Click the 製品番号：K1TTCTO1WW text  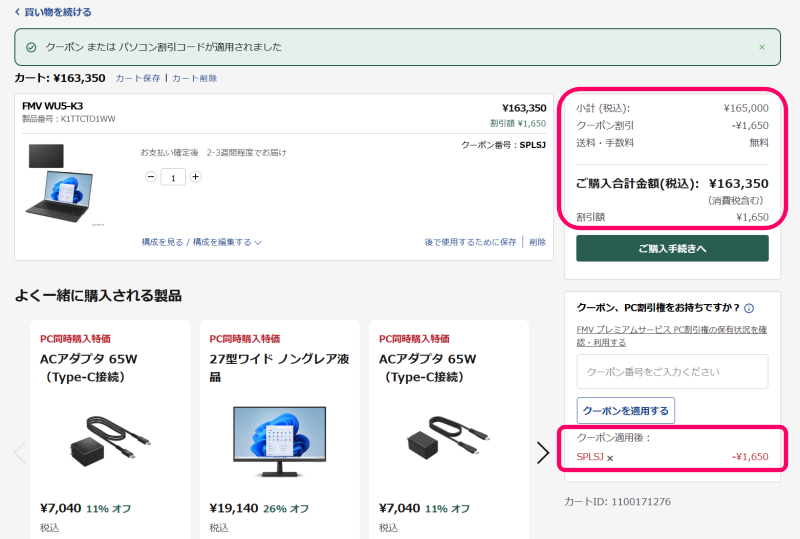(x=69, y=119)
